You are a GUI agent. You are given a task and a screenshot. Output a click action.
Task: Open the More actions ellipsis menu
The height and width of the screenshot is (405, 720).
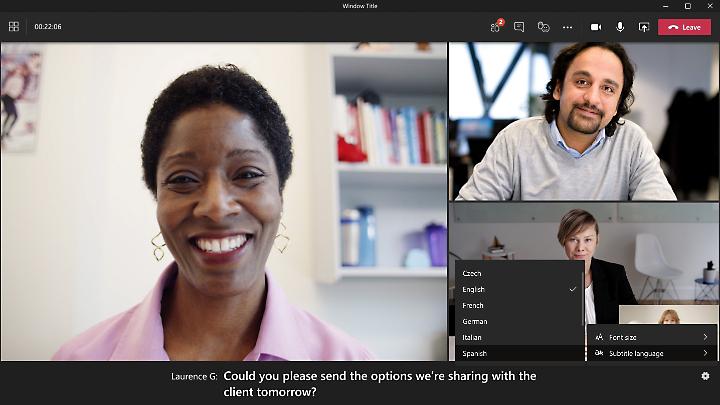click(x=567, y=27)
